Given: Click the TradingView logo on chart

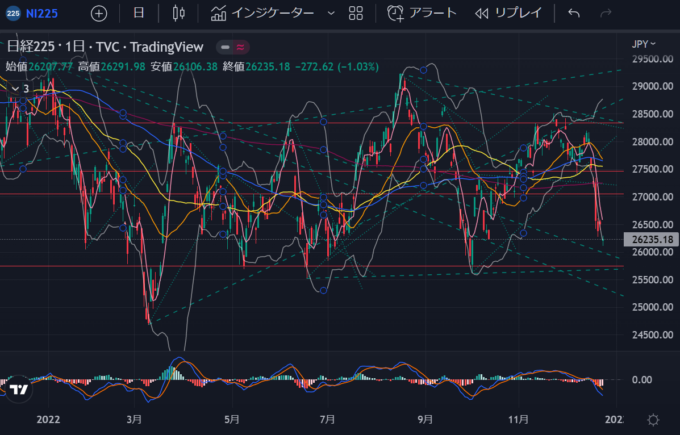Looking at the screenshot, I should pos(17,389).
